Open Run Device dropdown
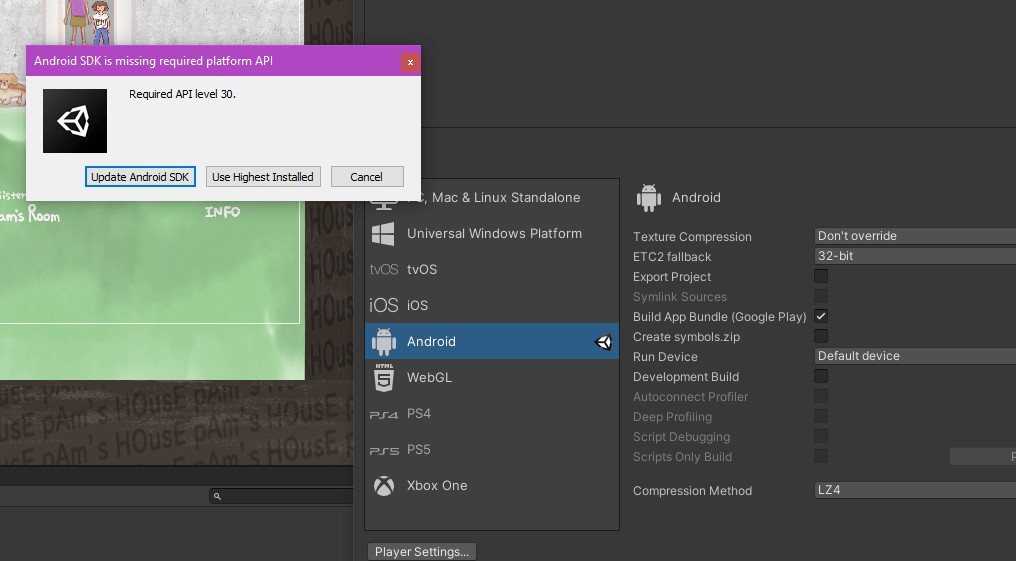 click(915, 356)
